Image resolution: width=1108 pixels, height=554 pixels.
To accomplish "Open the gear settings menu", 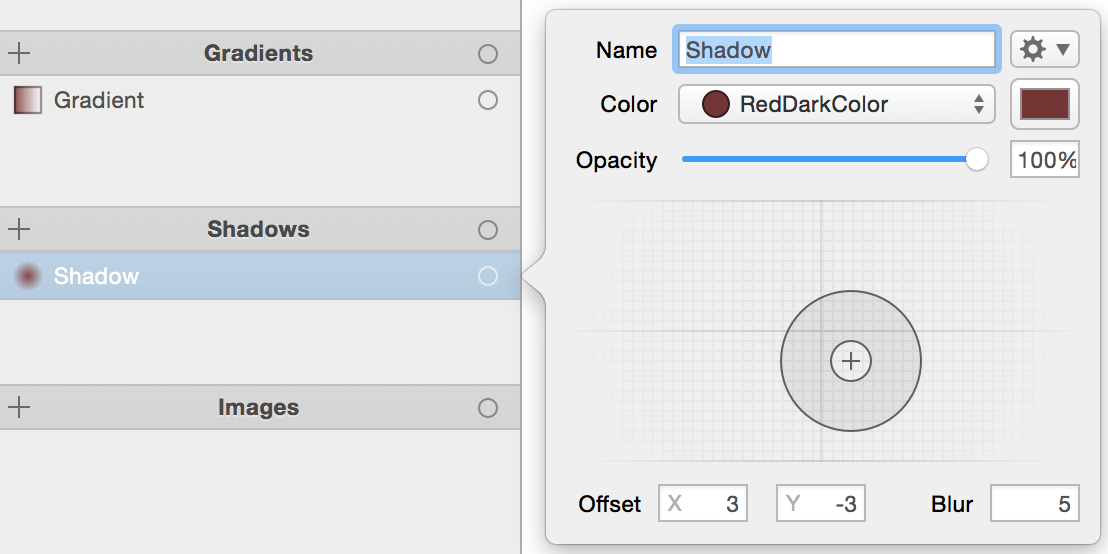I will [x=1044, y=49].
